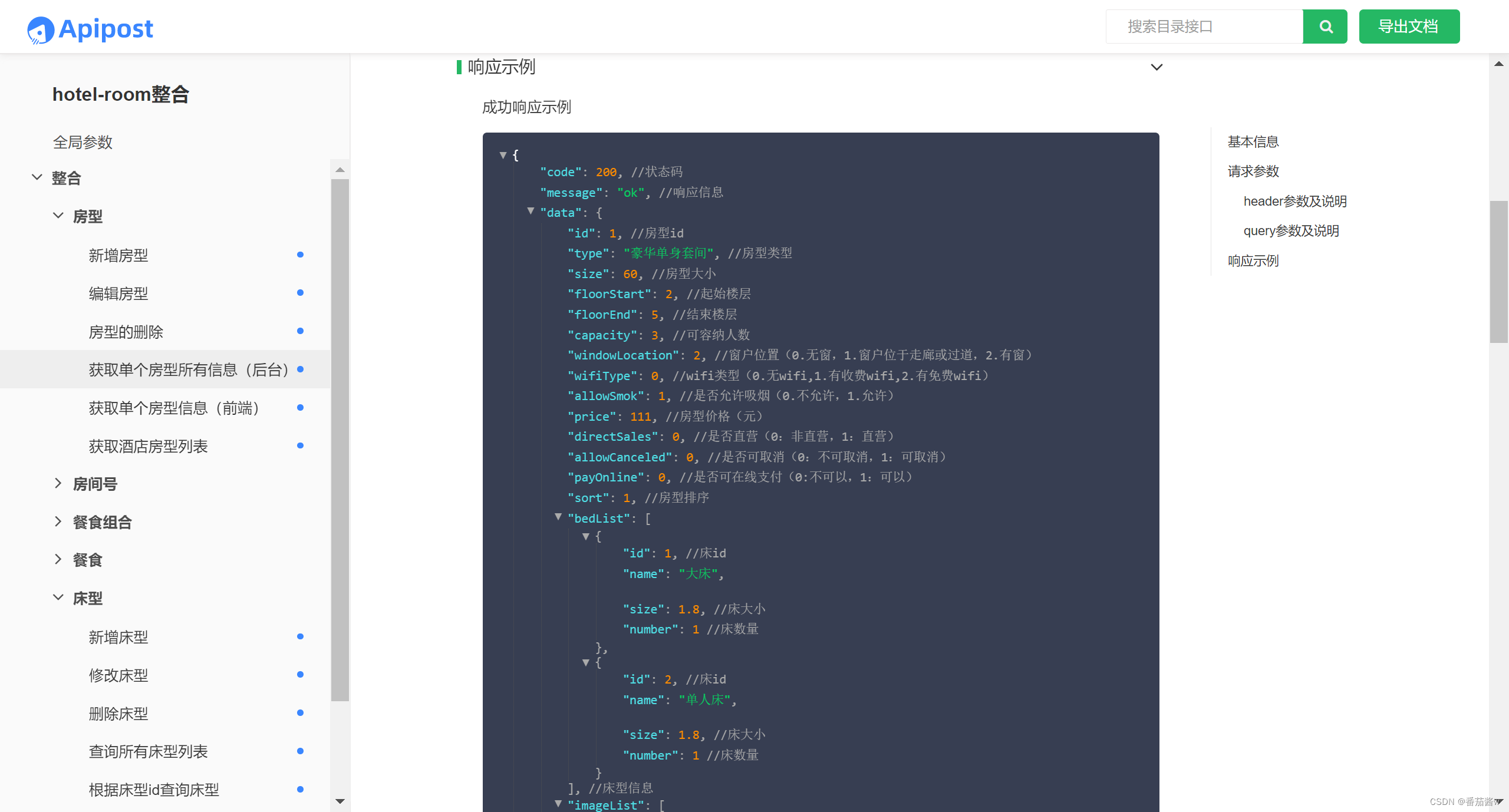1509x812 pixels.
Task: Jump to query参数及说明 anchor
Action: pyautogui.click(x=1291, y=231)
